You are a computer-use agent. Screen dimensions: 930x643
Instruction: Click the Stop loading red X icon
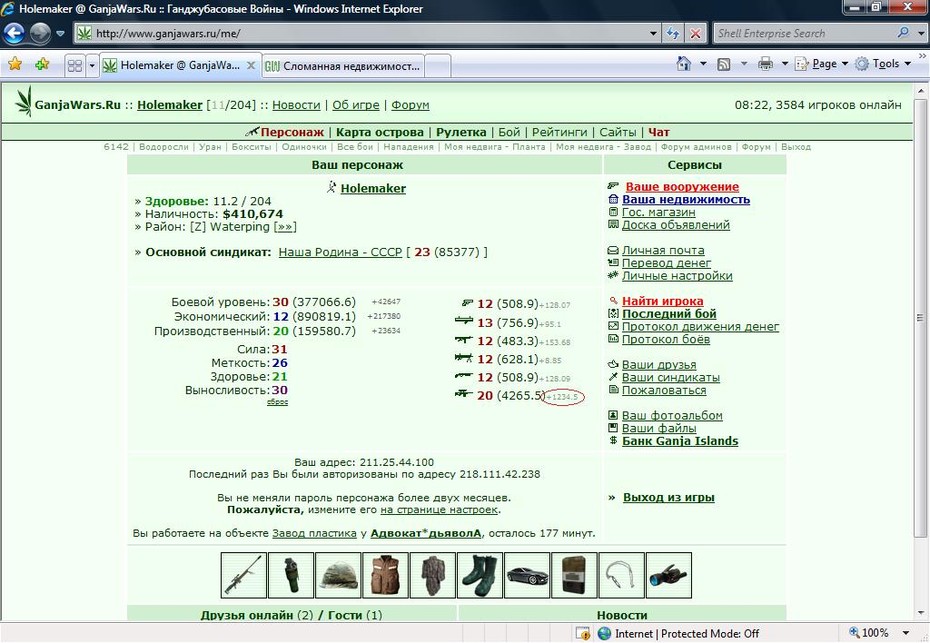coord(695,33)
